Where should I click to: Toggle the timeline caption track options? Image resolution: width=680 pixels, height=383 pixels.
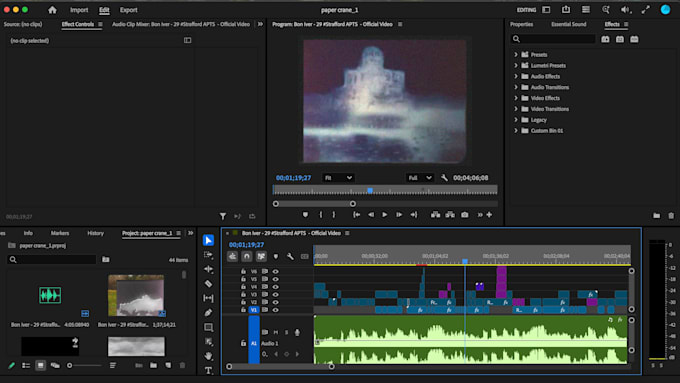point(305,256)
